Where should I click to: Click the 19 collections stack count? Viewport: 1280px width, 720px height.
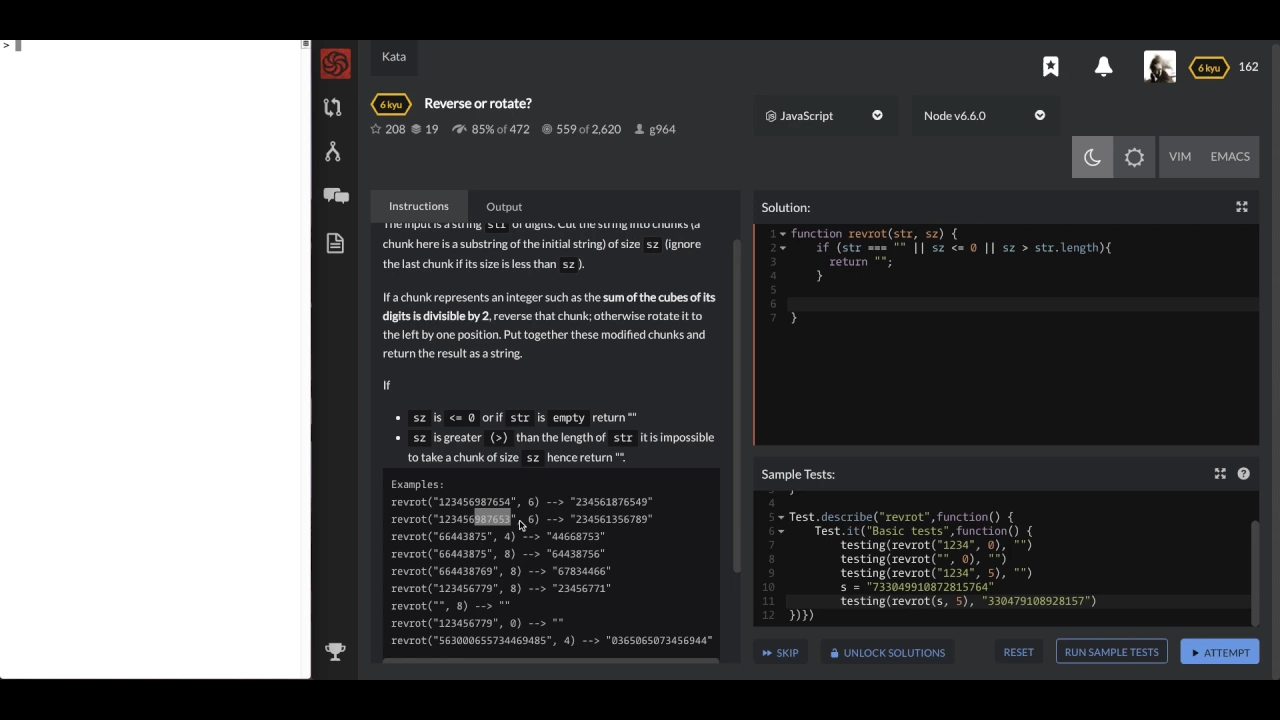[425, 129]
